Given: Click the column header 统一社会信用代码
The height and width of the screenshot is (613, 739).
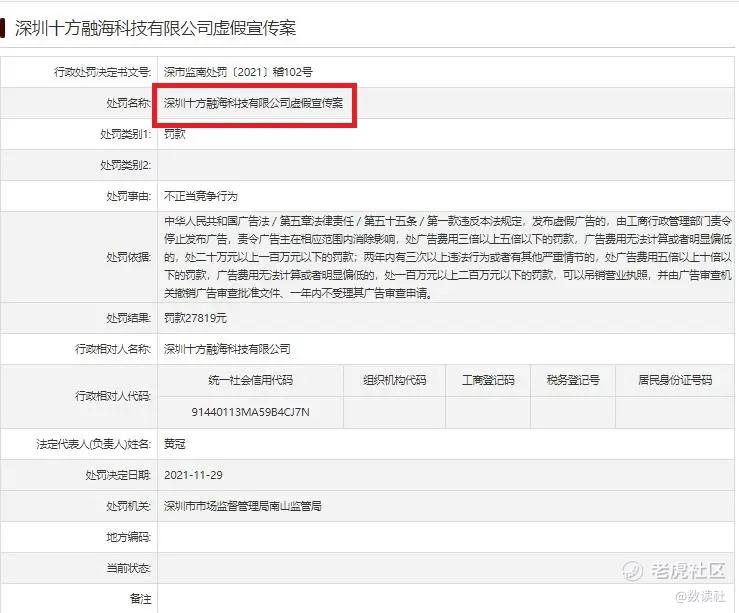Looking at the screenshot, I should [251, 380].
